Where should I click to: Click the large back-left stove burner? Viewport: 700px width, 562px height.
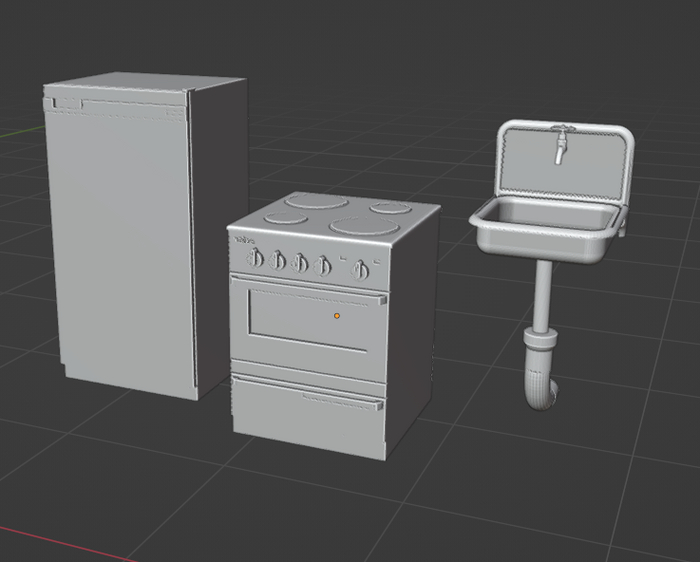(x=317, y=201)
